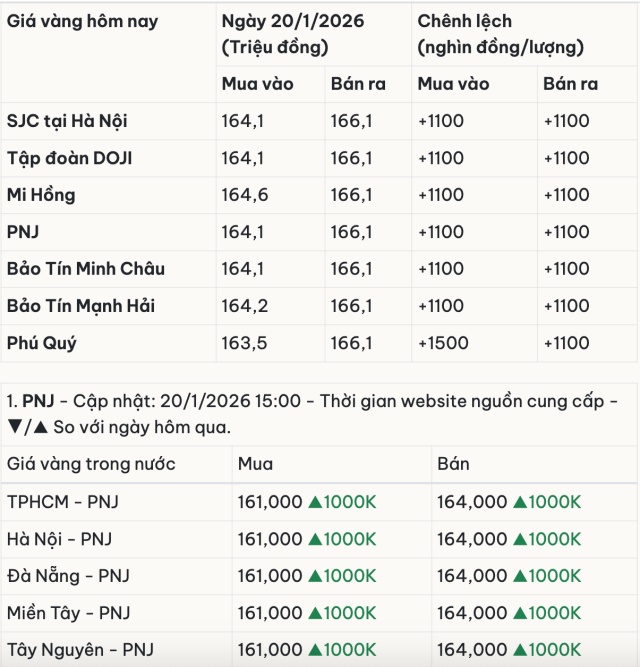
Task: Select the "Chênh lệch" column header
Action: coord(464,21)
